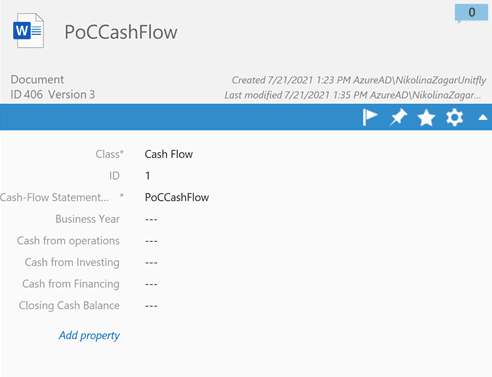Click the flag follow icon
The image size is (492, 377).
(x=370, y=117)
